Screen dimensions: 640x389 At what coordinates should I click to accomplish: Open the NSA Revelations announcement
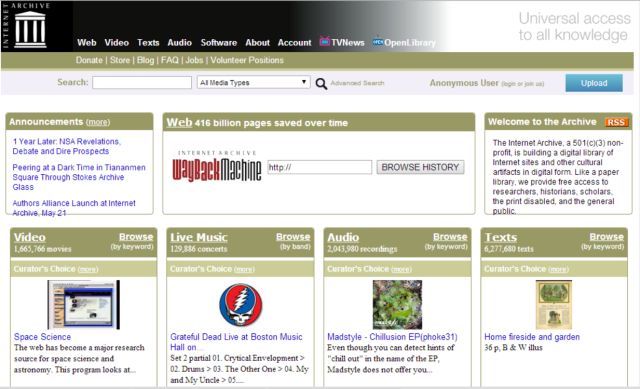click(67, 146)
